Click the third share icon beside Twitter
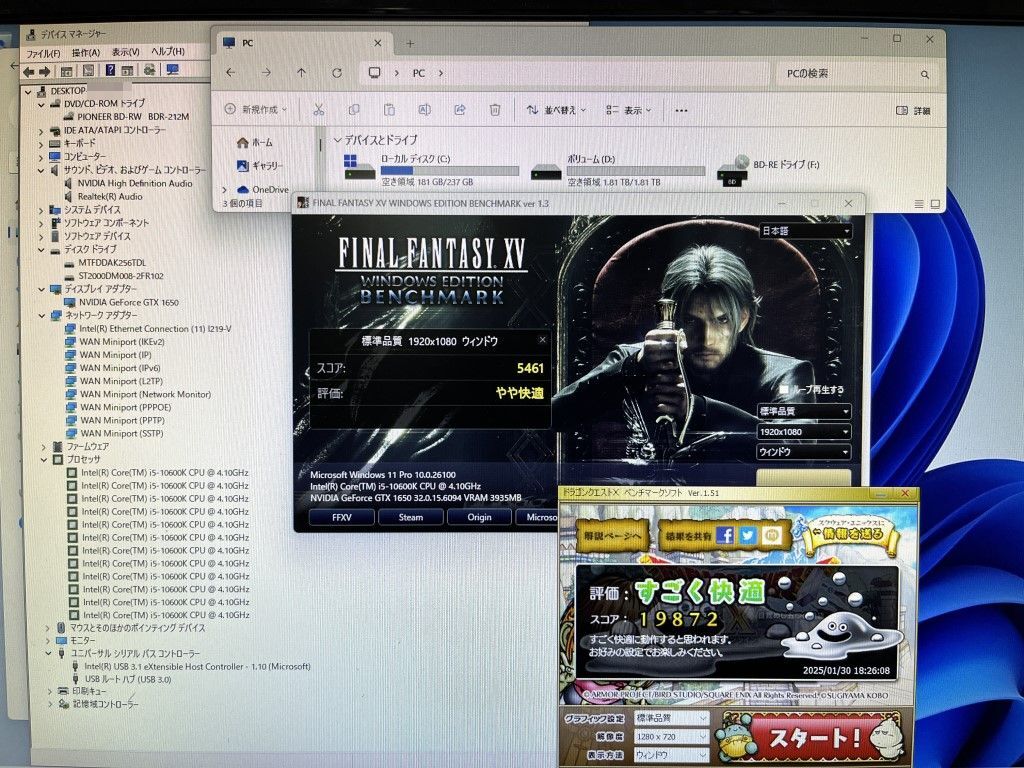Screen dimensions: 1024x768 pos(772,536)
